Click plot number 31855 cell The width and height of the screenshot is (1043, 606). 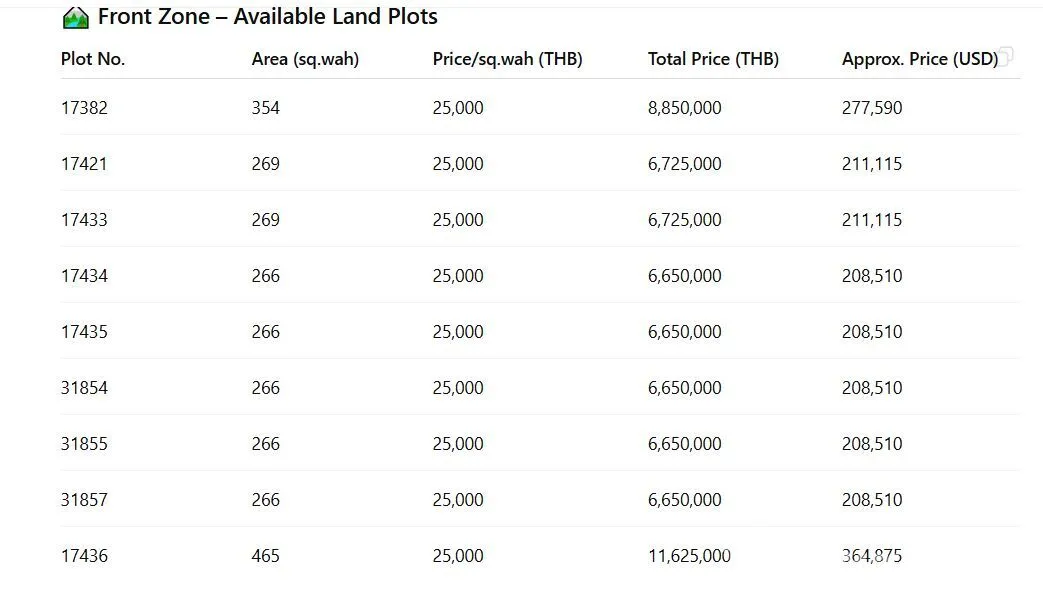pos(84,444)
